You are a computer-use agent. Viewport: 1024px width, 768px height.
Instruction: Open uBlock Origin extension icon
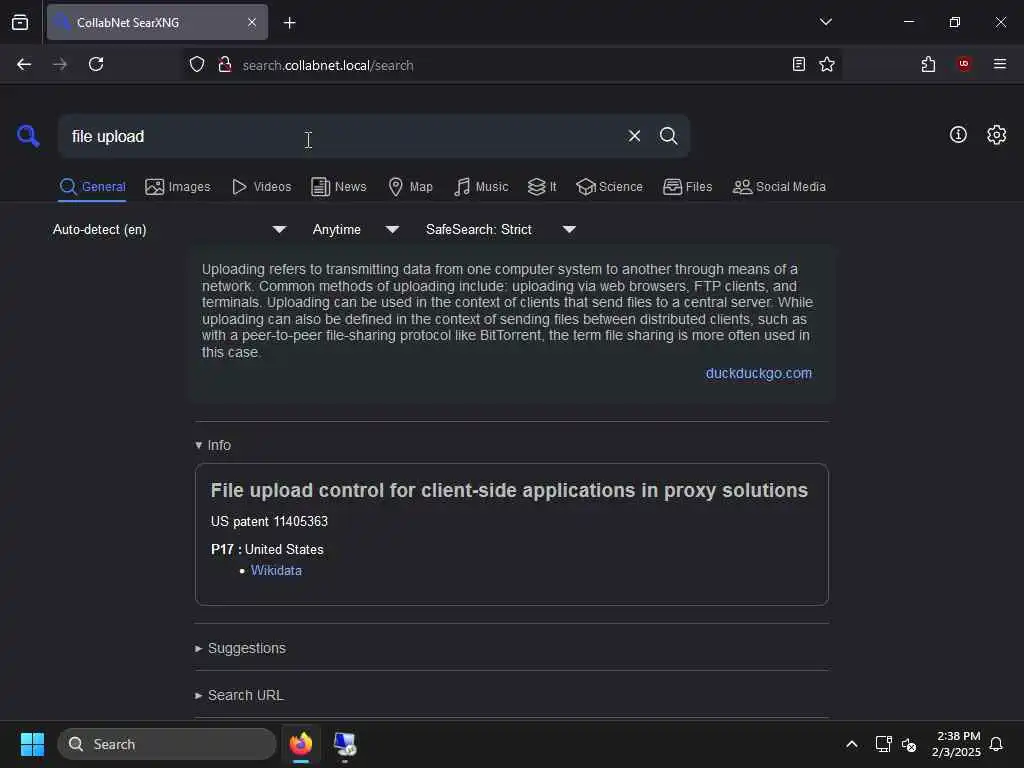pyautogui.click(x=963, y=64)
